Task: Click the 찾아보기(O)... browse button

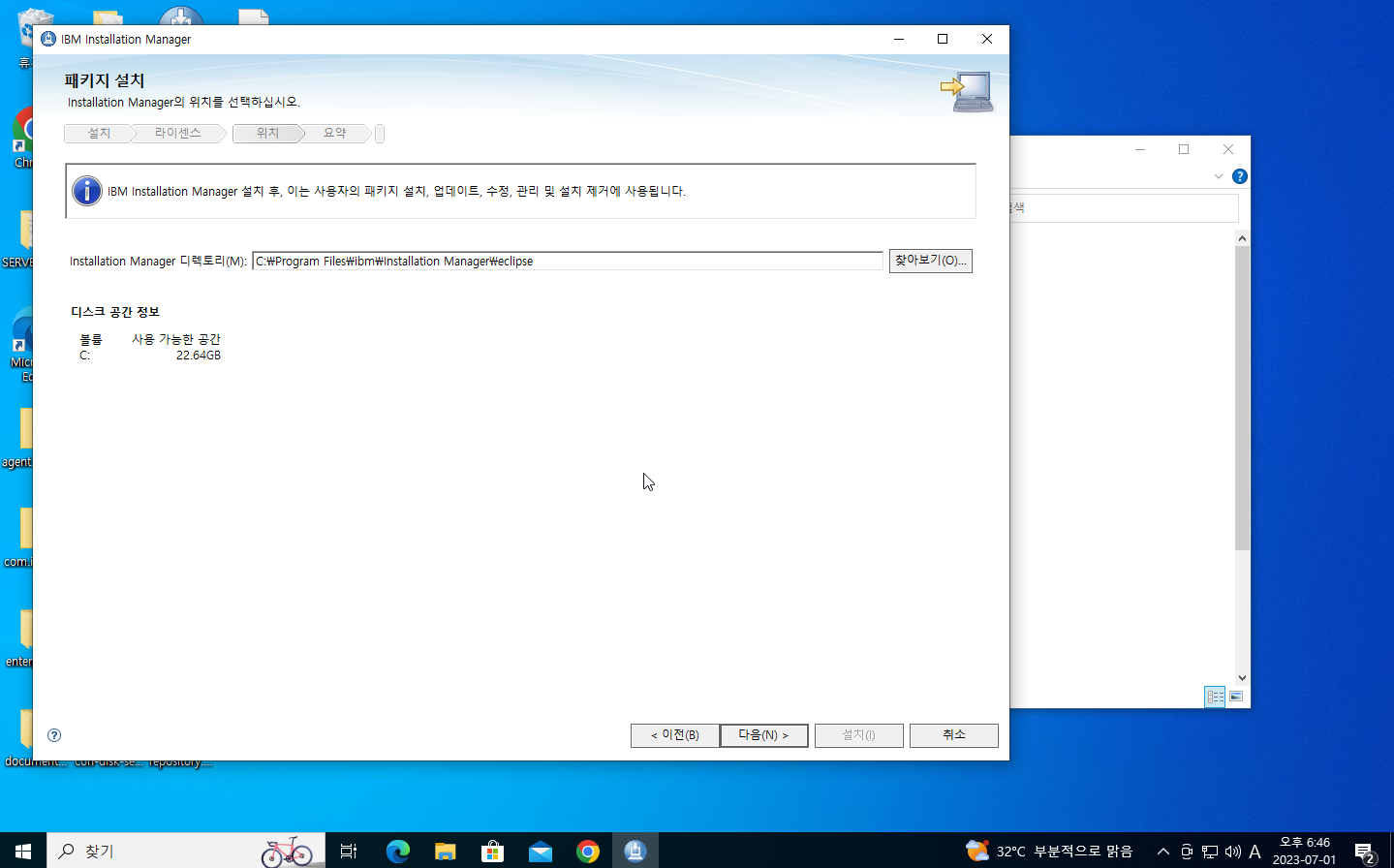Action: click(931, 261)
